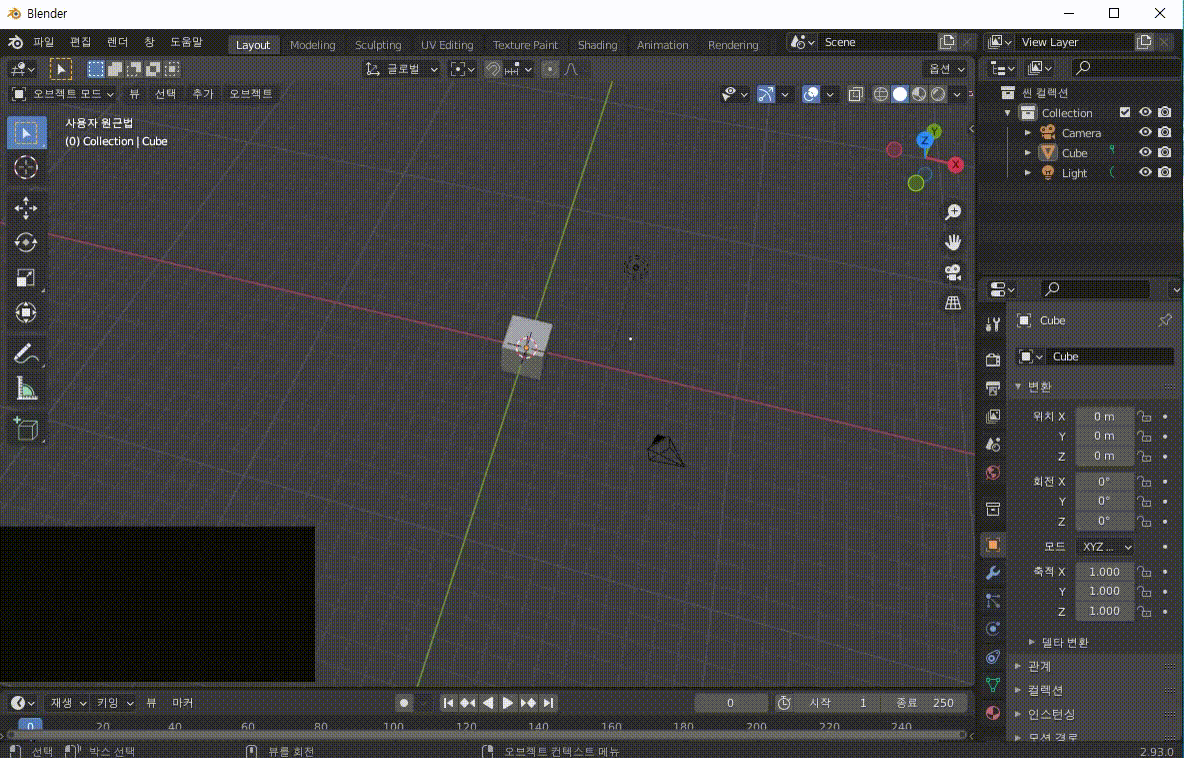The height and width of the screenshot is (758, 1184).
Task: Open rotation mode XYZ dropdown
Action: click(1105, 547)
